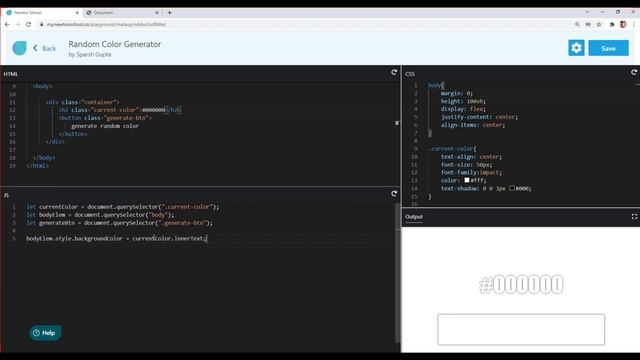This screenshot has width=640, height=360.
Task: Bookmark this page with the star icon
Action: click(599, 24)
